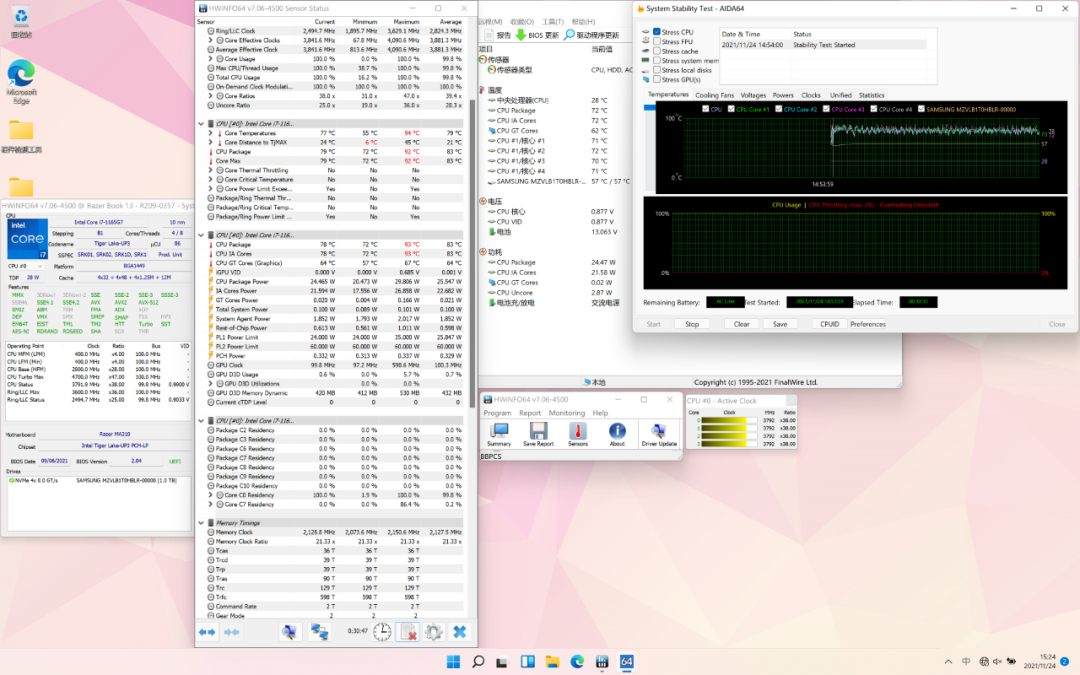Image resolution: width=1080 pixels, height=675 pixels.
Task: Click the CPUID button
Action: 829,324
